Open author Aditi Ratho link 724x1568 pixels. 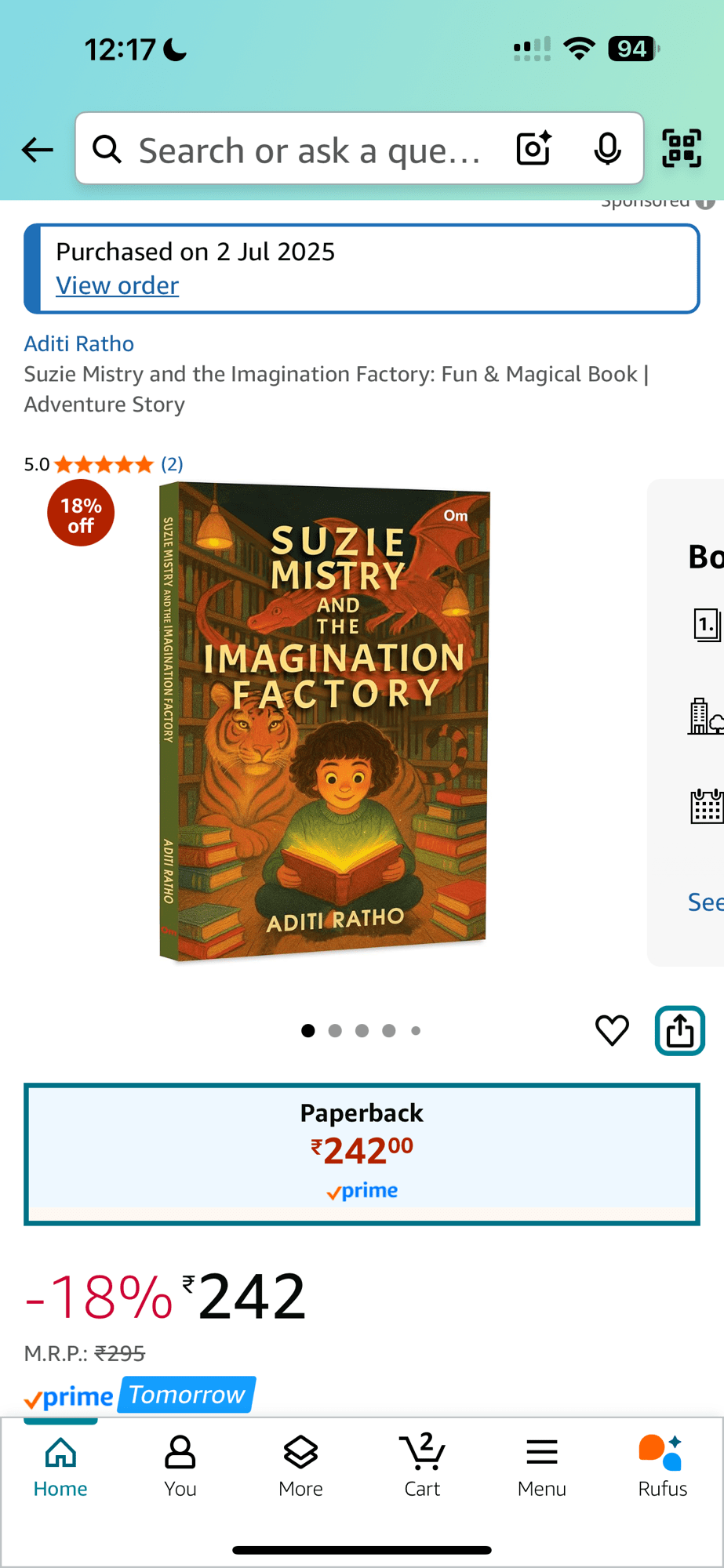(79, 343)
